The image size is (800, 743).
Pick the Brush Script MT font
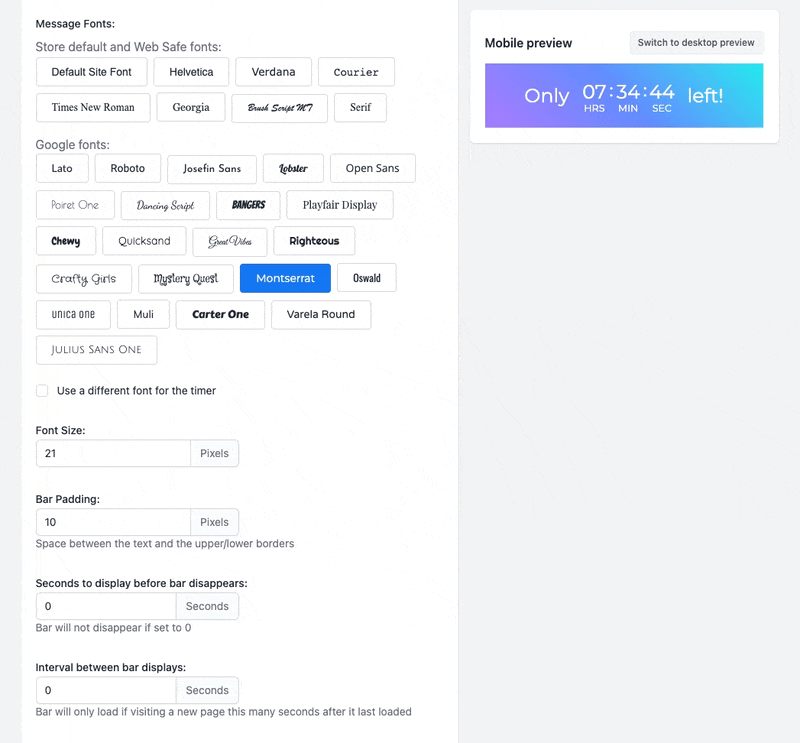(x=280, y=108)
